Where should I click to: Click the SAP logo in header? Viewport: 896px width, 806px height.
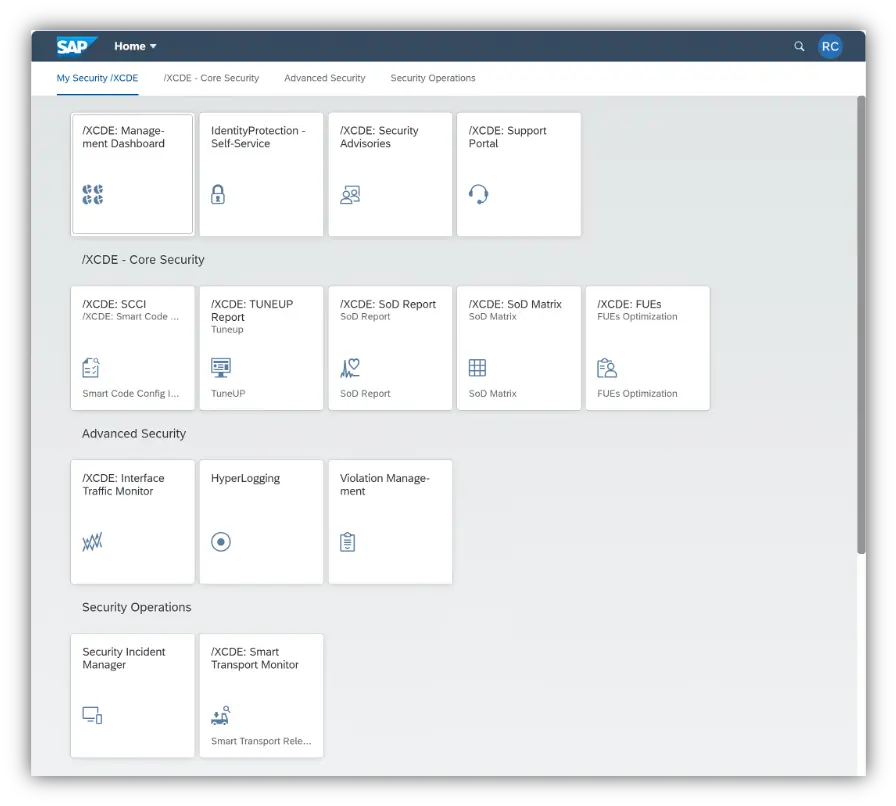(77, 46)
